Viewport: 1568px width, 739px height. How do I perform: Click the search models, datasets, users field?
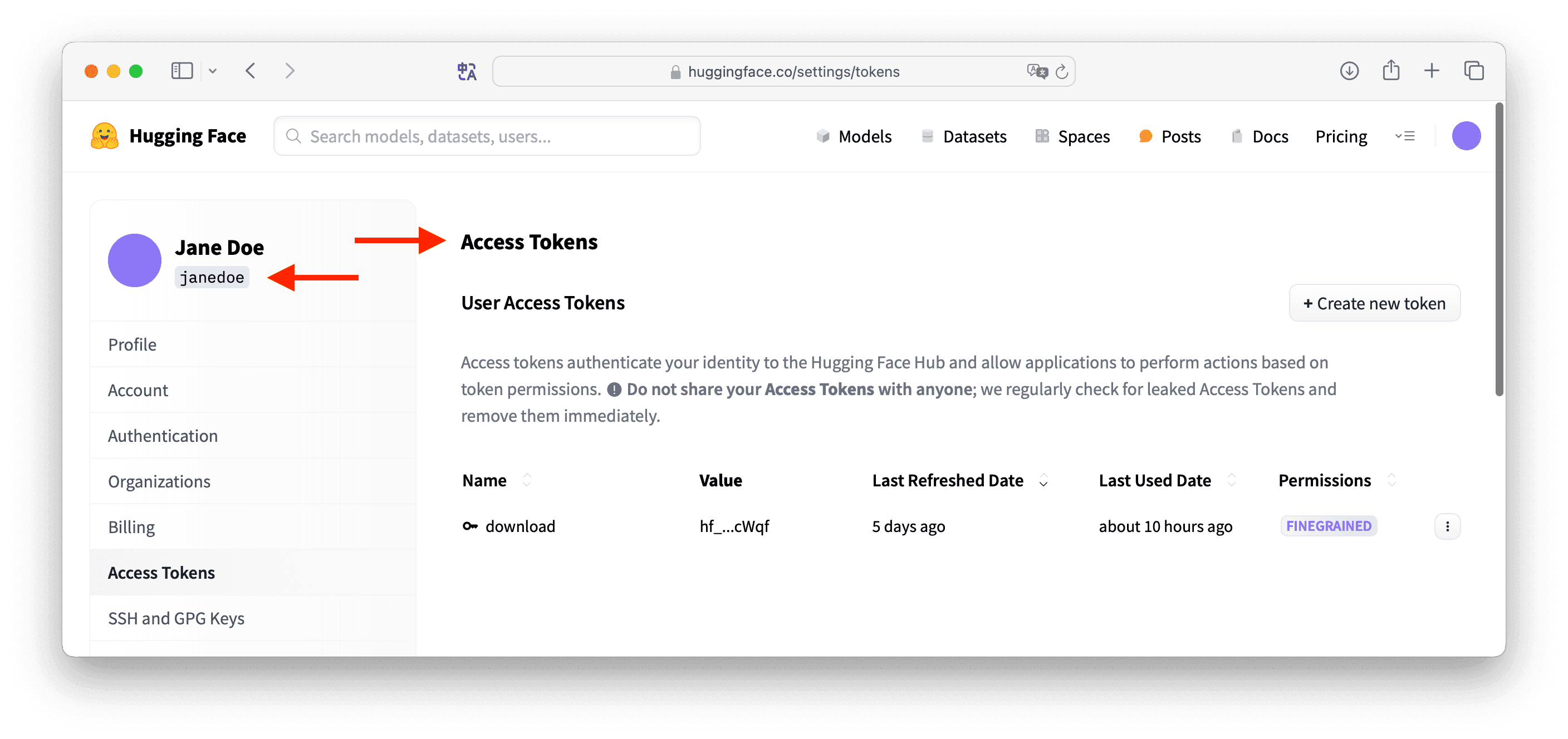point(487,136)
